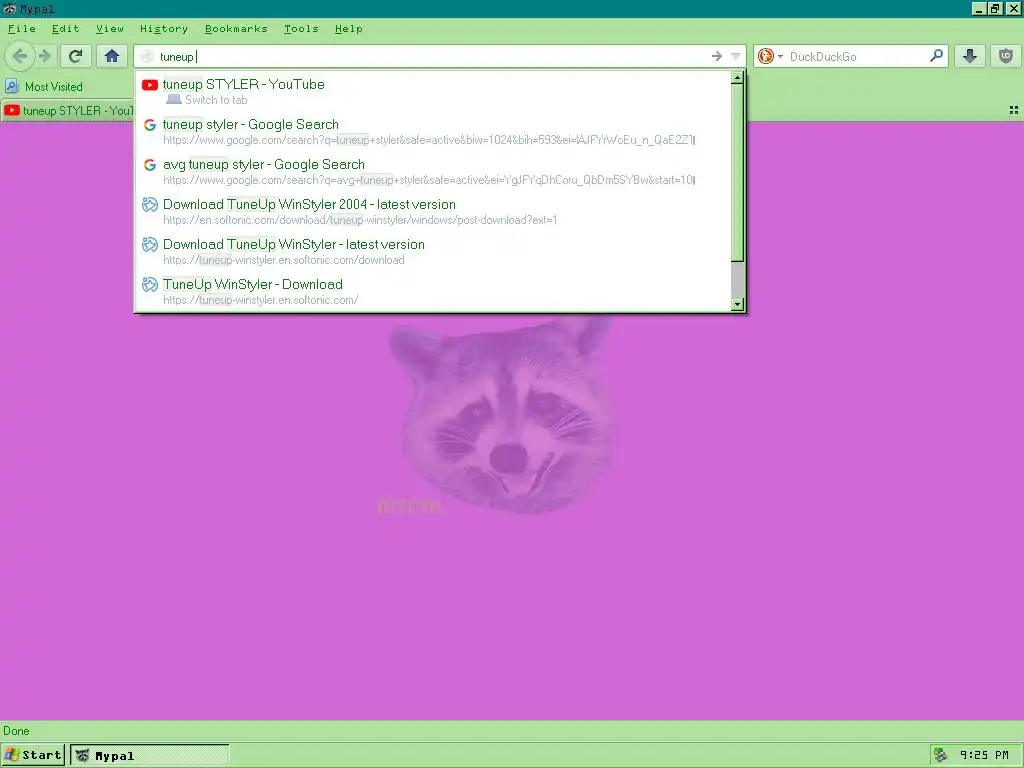
Task: Choose 'TuneUp WinStyler - Download' suggestion
Action: [432, 291]
